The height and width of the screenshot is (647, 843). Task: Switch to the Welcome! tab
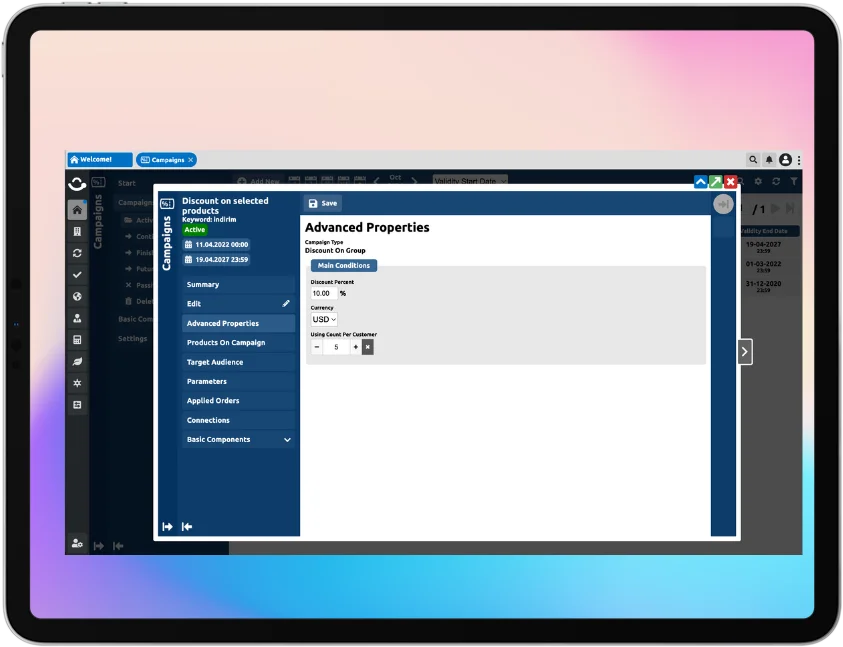point(99,160)
